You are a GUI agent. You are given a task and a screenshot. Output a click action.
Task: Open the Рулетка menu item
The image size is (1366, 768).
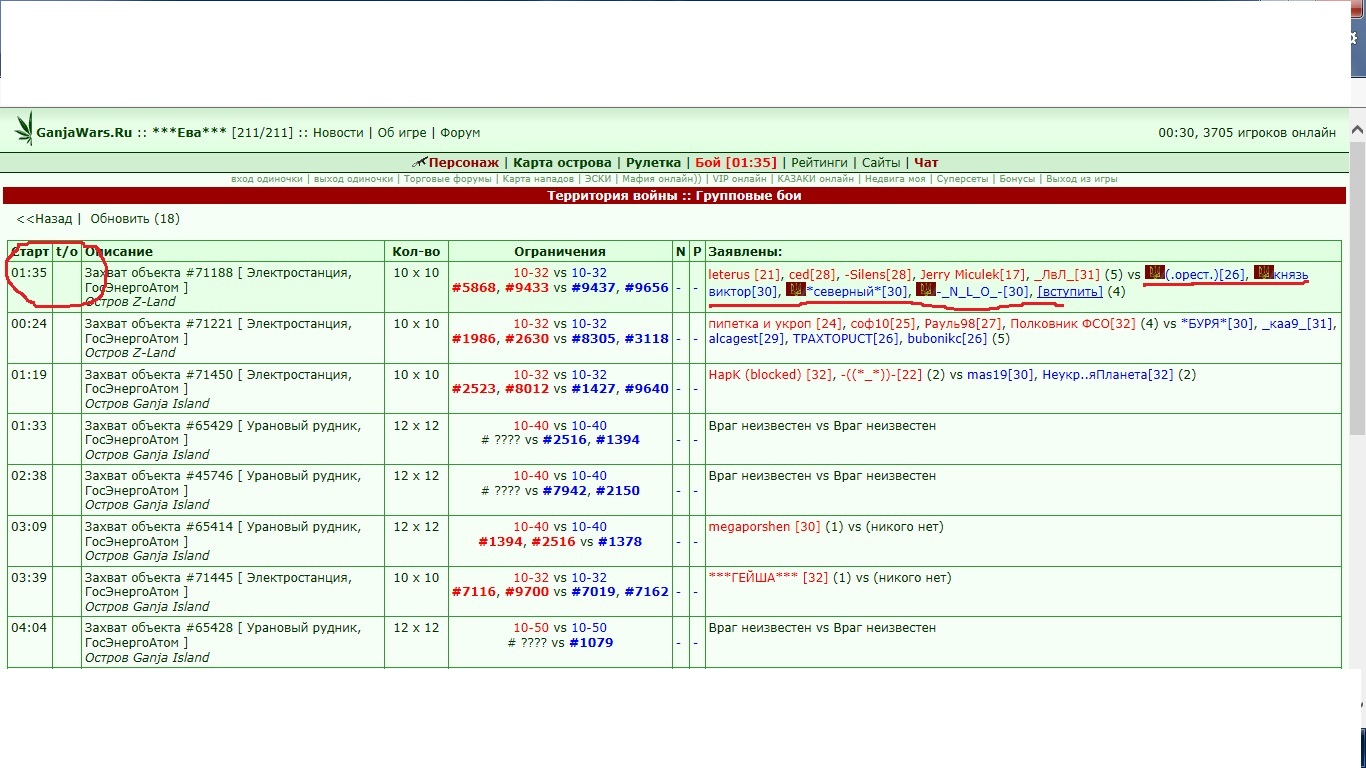click(x=653, y=162)
